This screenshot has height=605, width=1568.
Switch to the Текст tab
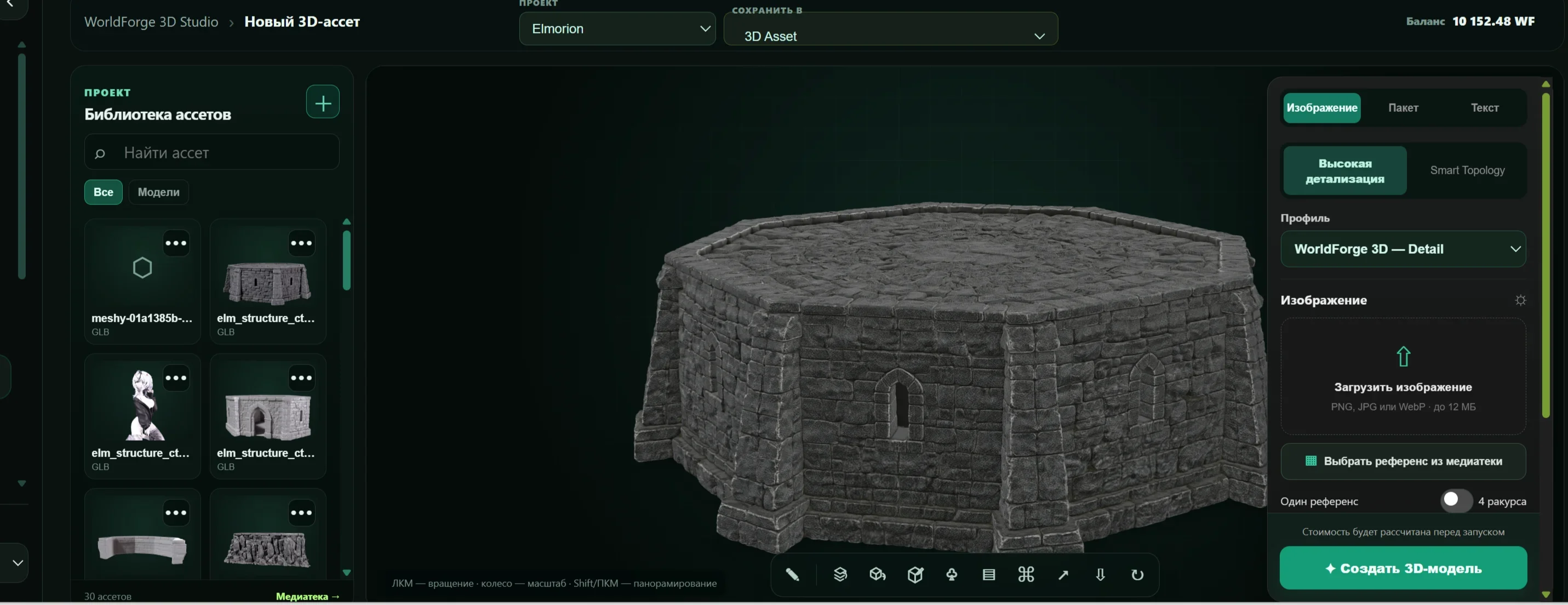click(x=1485, y=109)
